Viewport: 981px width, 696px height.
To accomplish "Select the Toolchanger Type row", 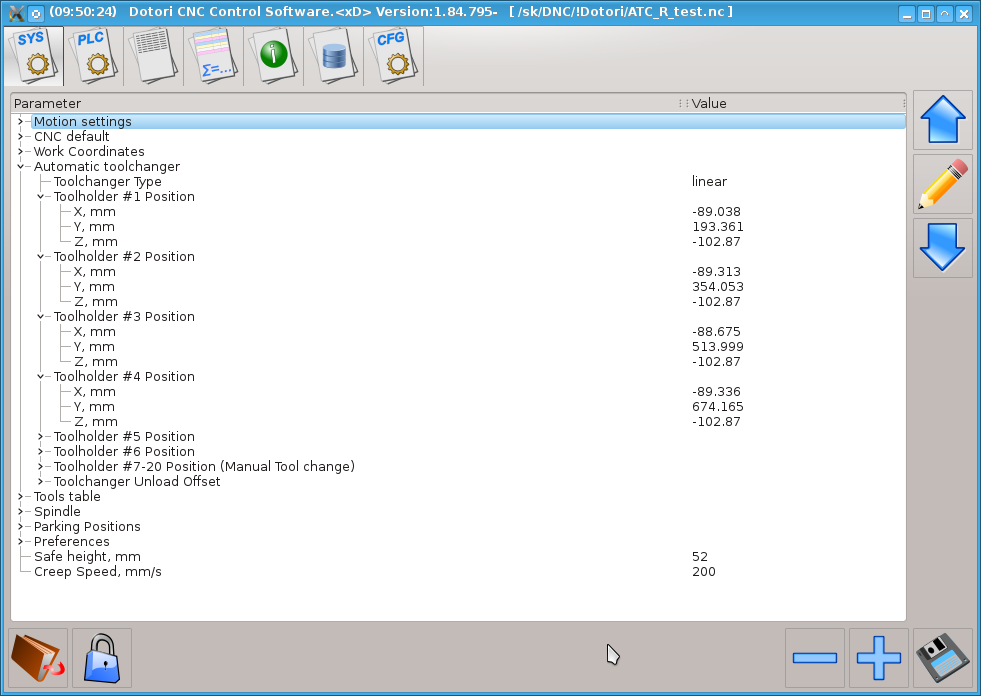I will [x=459, y=182].
